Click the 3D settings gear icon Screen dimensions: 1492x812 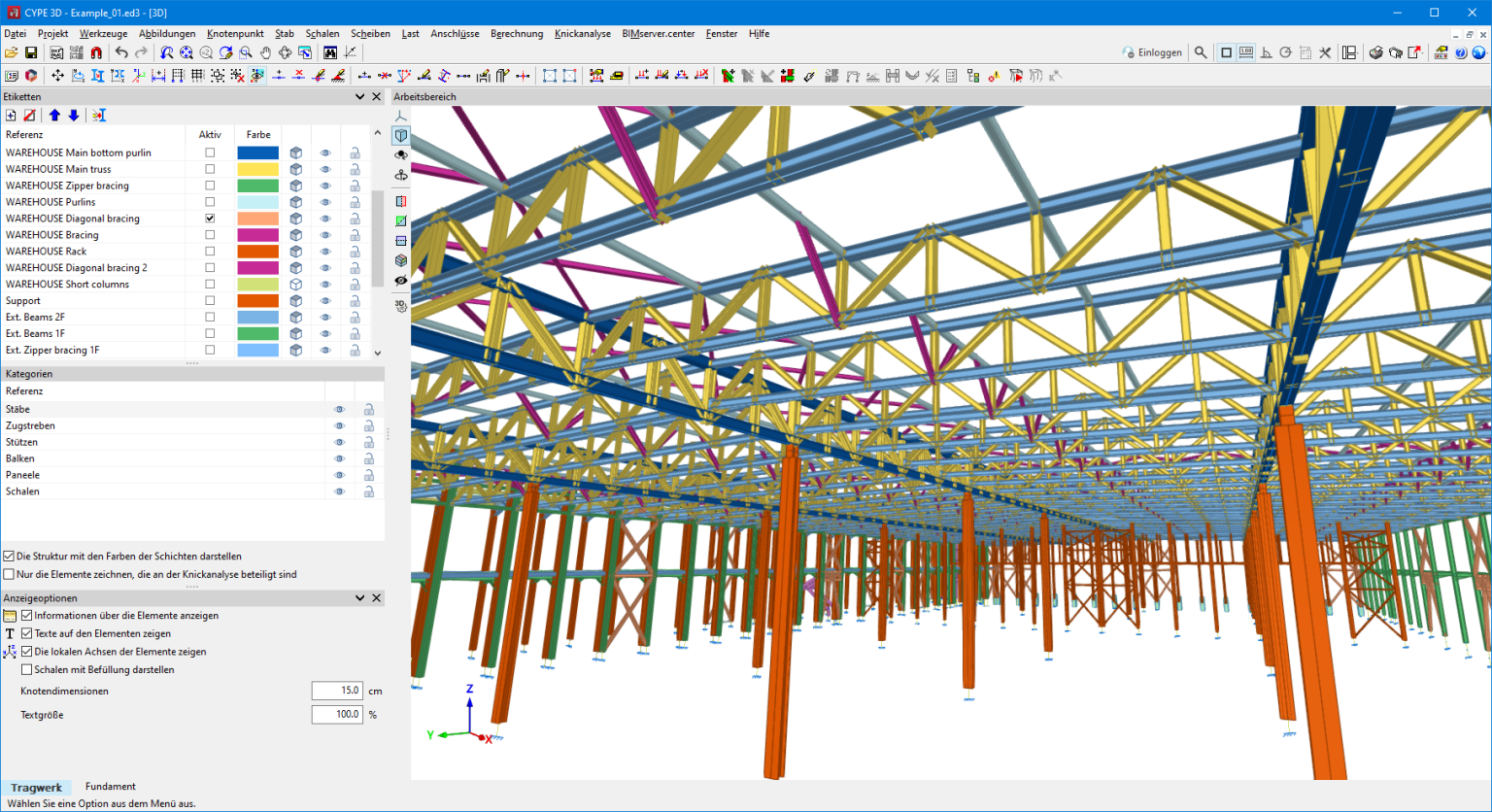[x=400, y=306]
